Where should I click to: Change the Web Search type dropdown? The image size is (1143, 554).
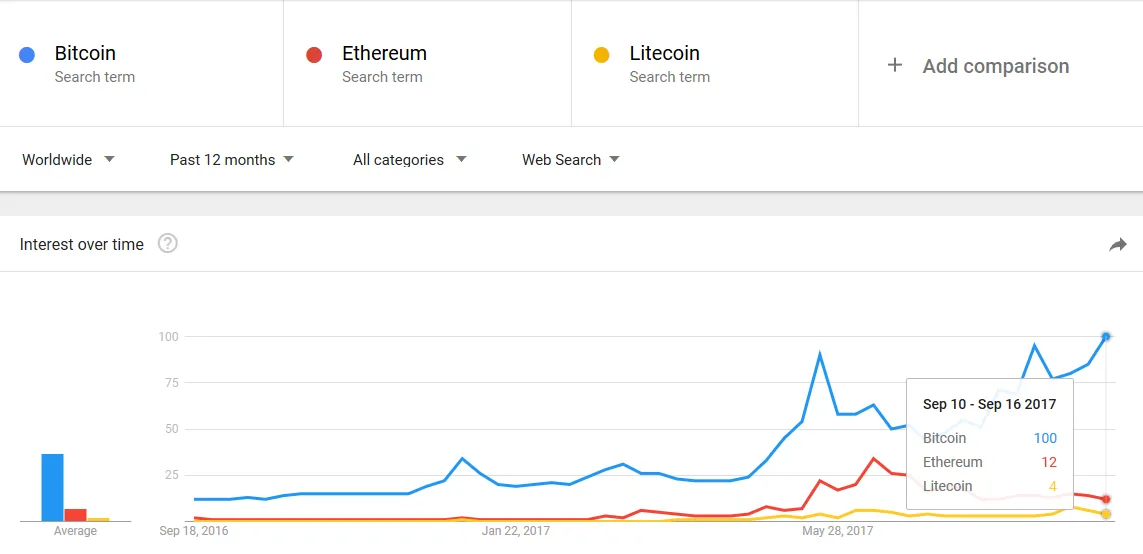click(570, 160)
